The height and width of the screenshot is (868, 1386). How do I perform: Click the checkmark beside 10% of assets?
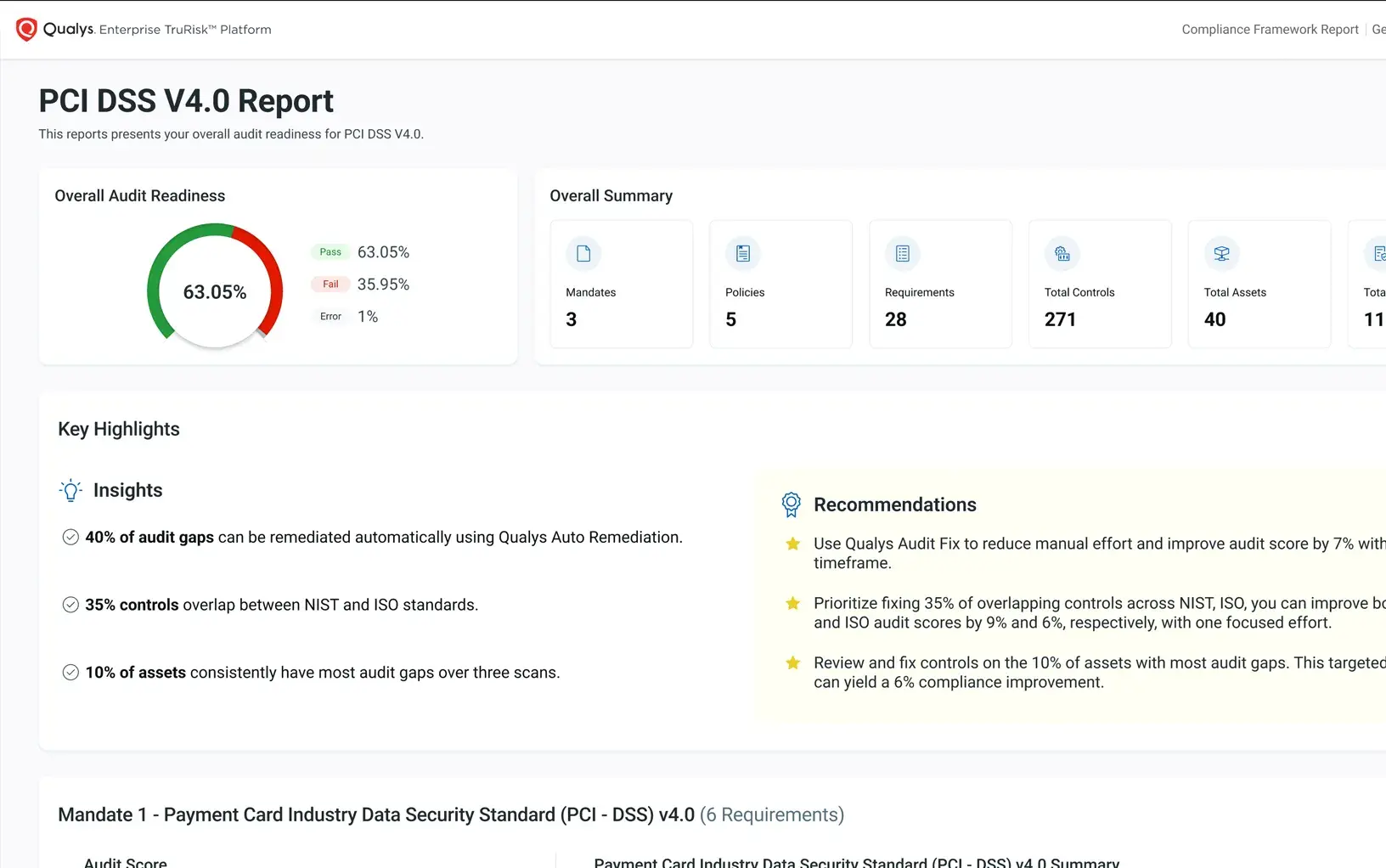click(71, 673)
